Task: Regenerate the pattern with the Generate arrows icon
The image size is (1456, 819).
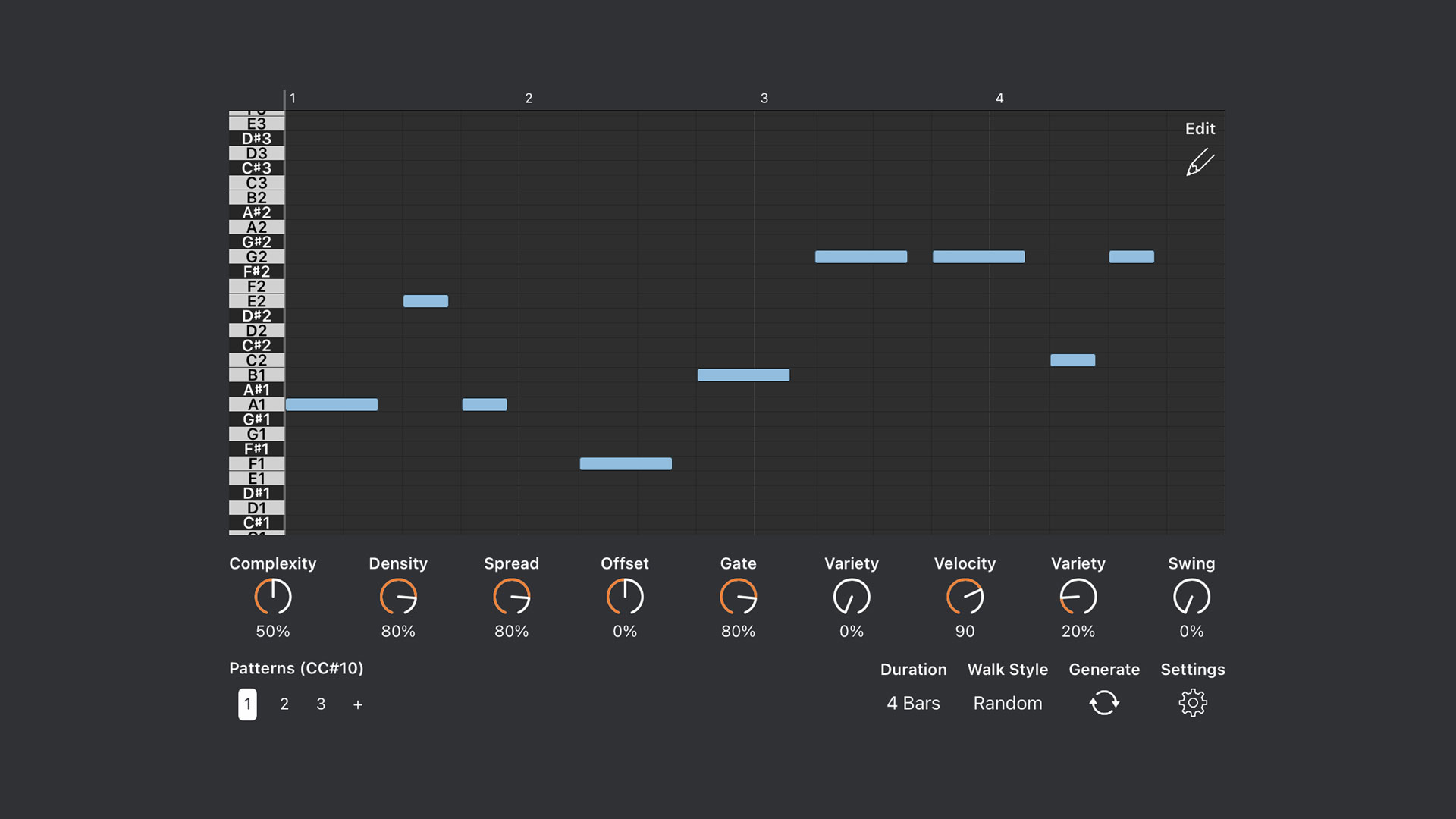Action: [x=1104, y=703]
